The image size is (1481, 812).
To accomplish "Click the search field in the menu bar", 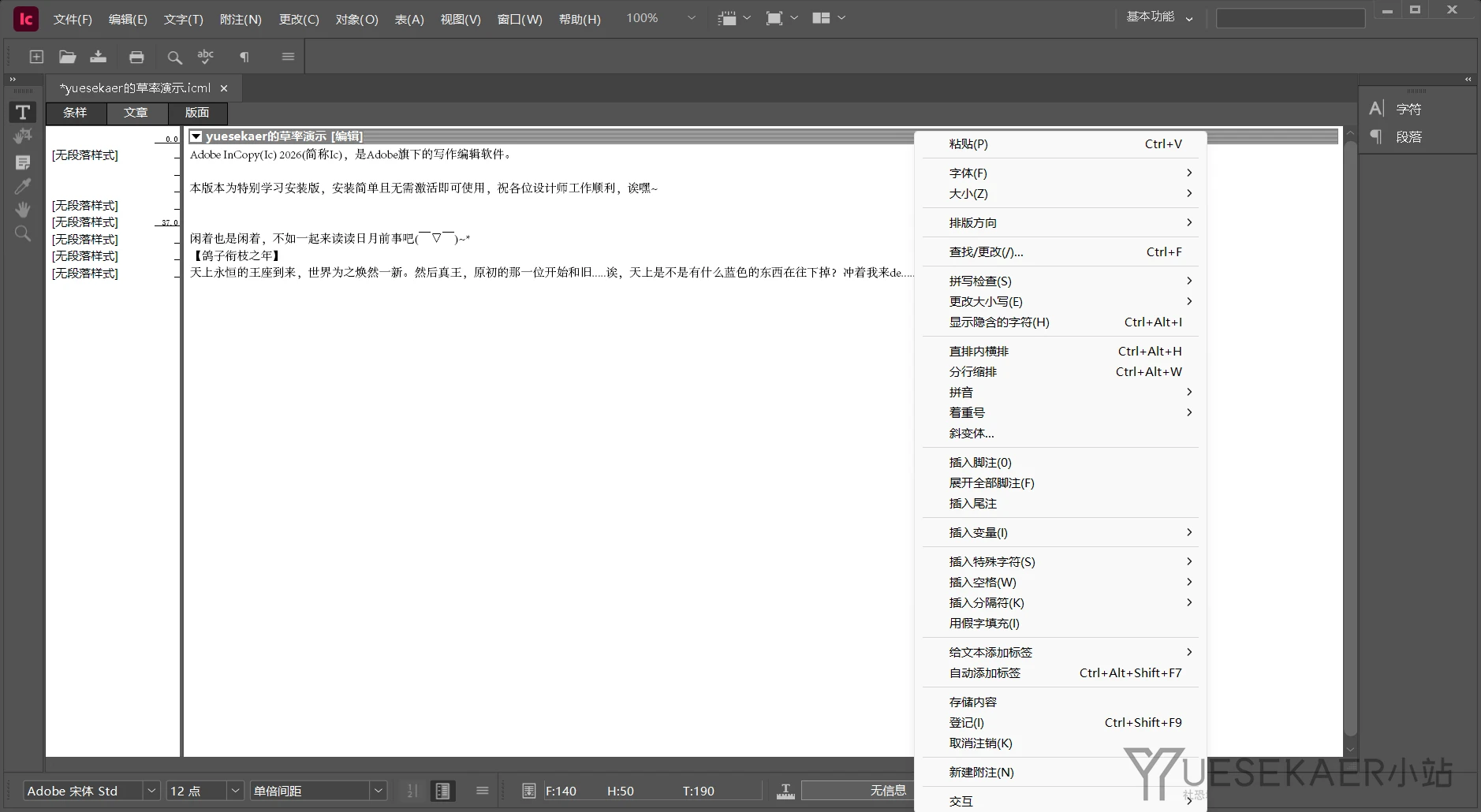I will [x=1290, y=18].
